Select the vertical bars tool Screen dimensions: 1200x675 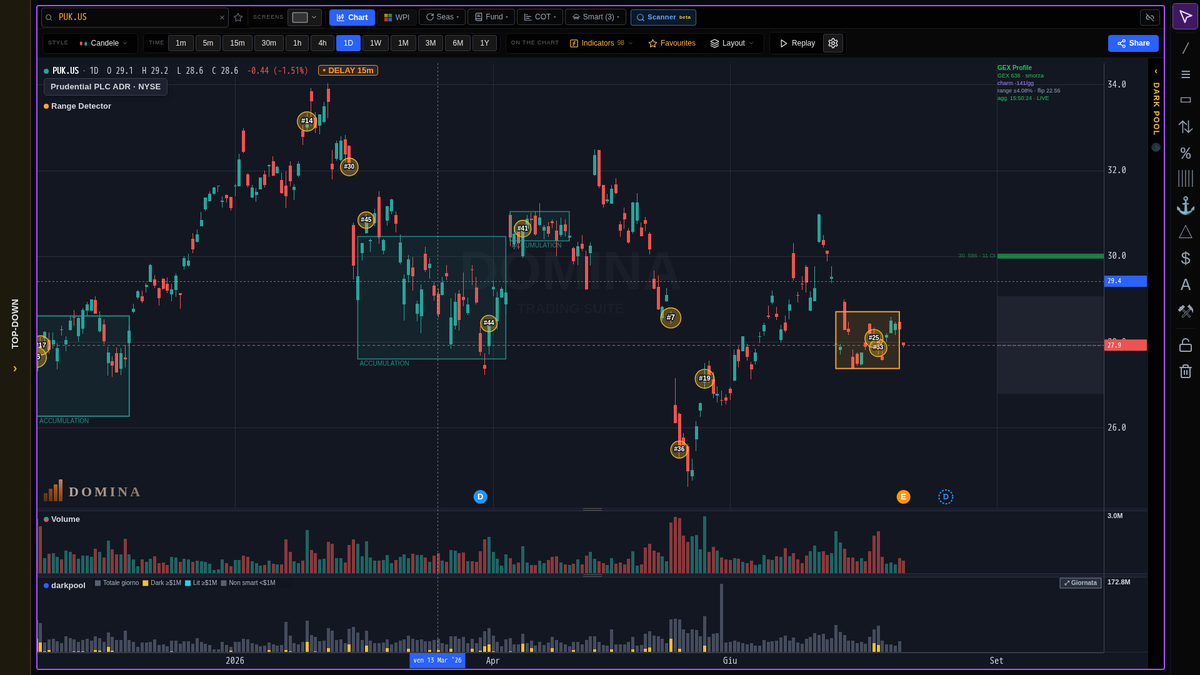1185,179
